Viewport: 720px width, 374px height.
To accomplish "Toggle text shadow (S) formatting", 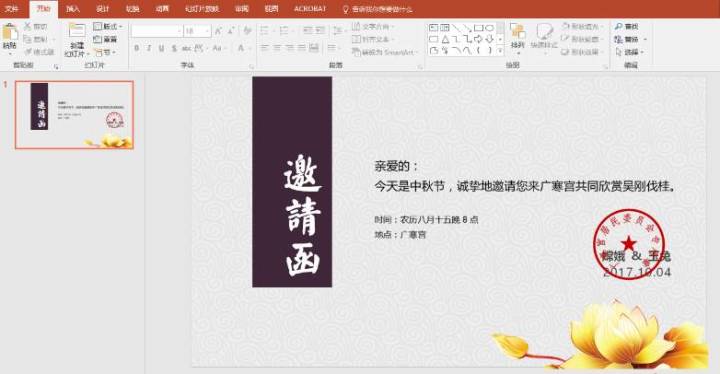I will 174,48.
